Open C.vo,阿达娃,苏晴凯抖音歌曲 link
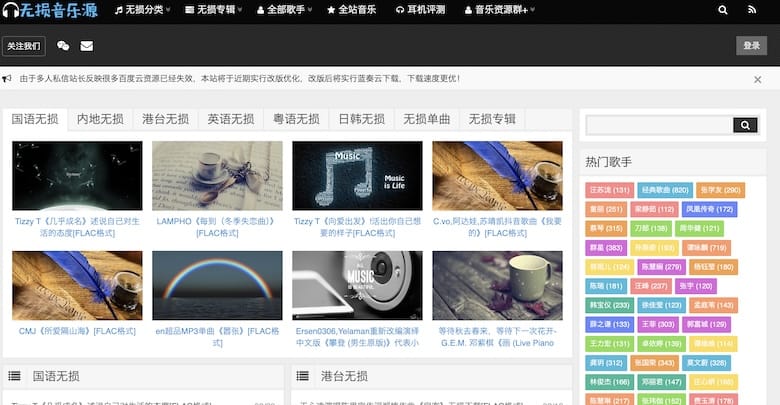This screenshot has height=405, width=780. [497, 227]
